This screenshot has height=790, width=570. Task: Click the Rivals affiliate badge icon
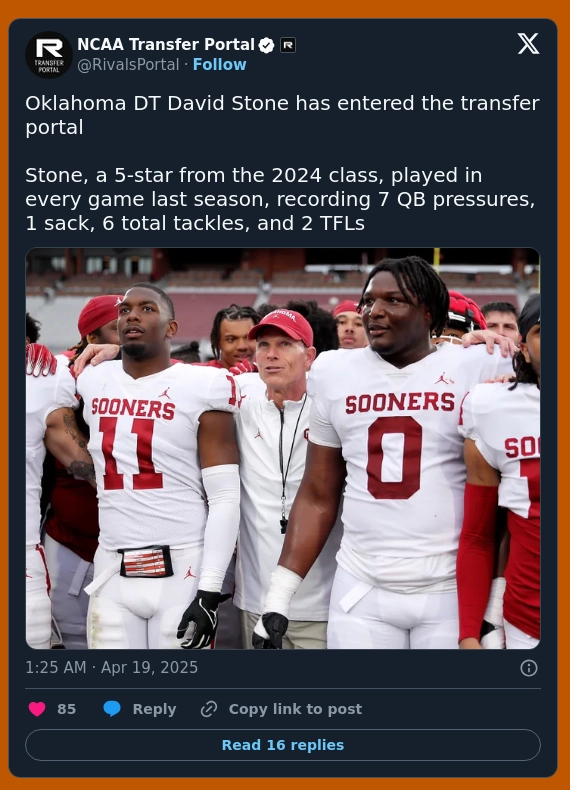(x=288, y=45)
